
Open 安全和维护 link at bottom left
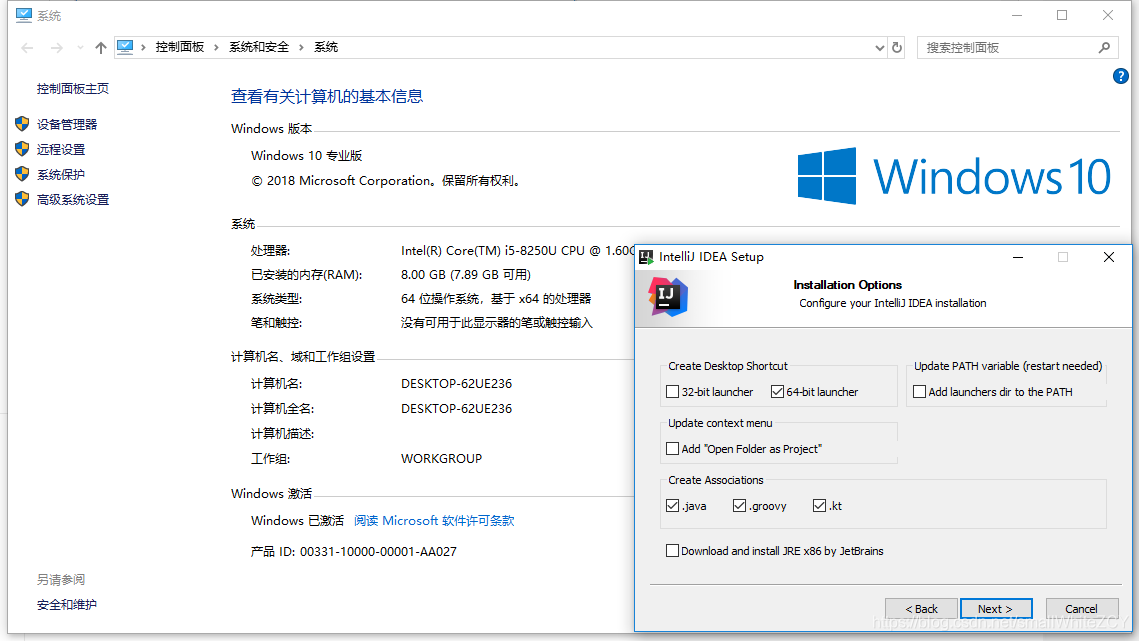coord(67,605)
